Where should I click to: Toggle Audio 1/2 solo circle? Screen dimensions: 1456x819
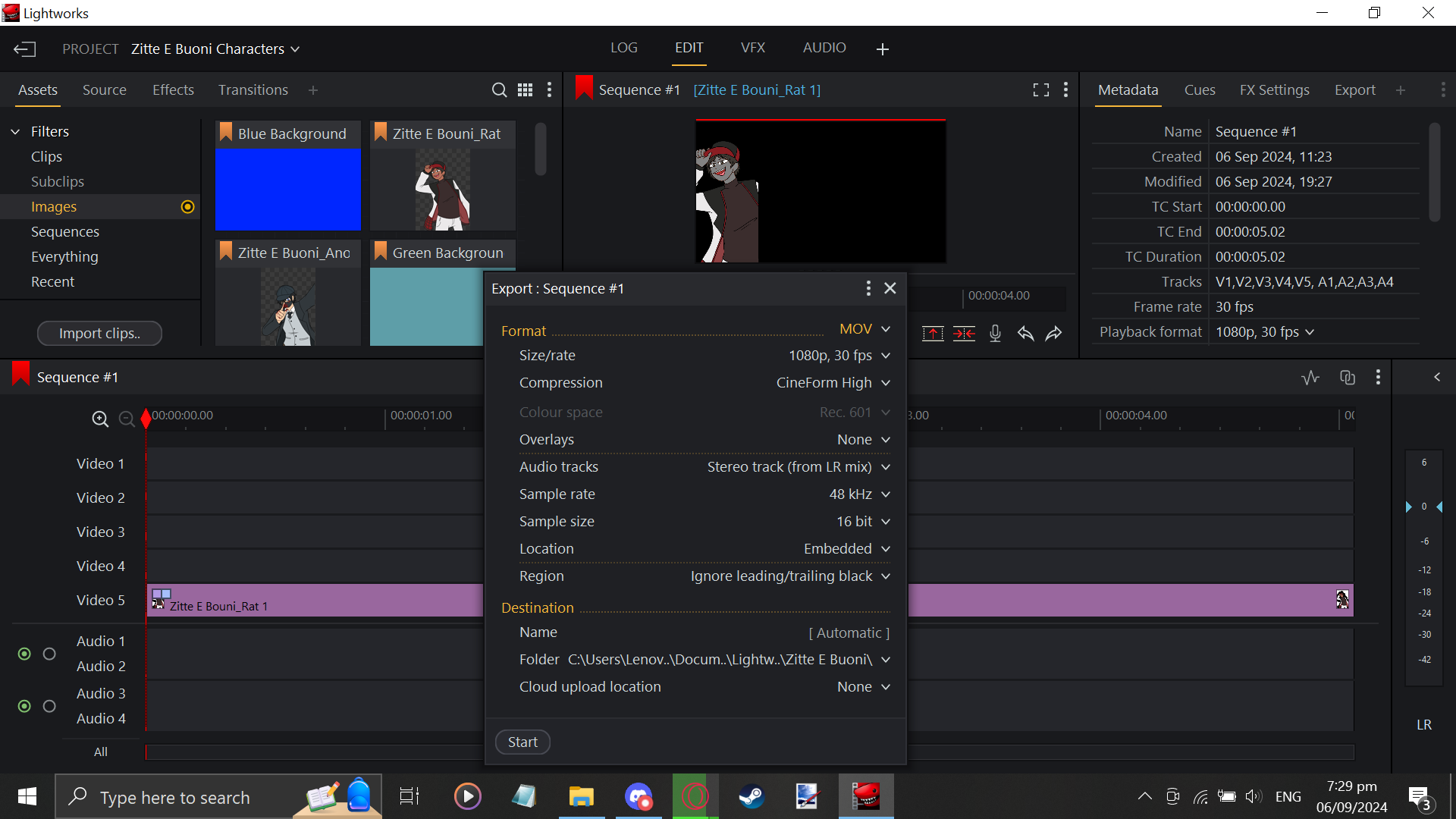coord(49,654)
